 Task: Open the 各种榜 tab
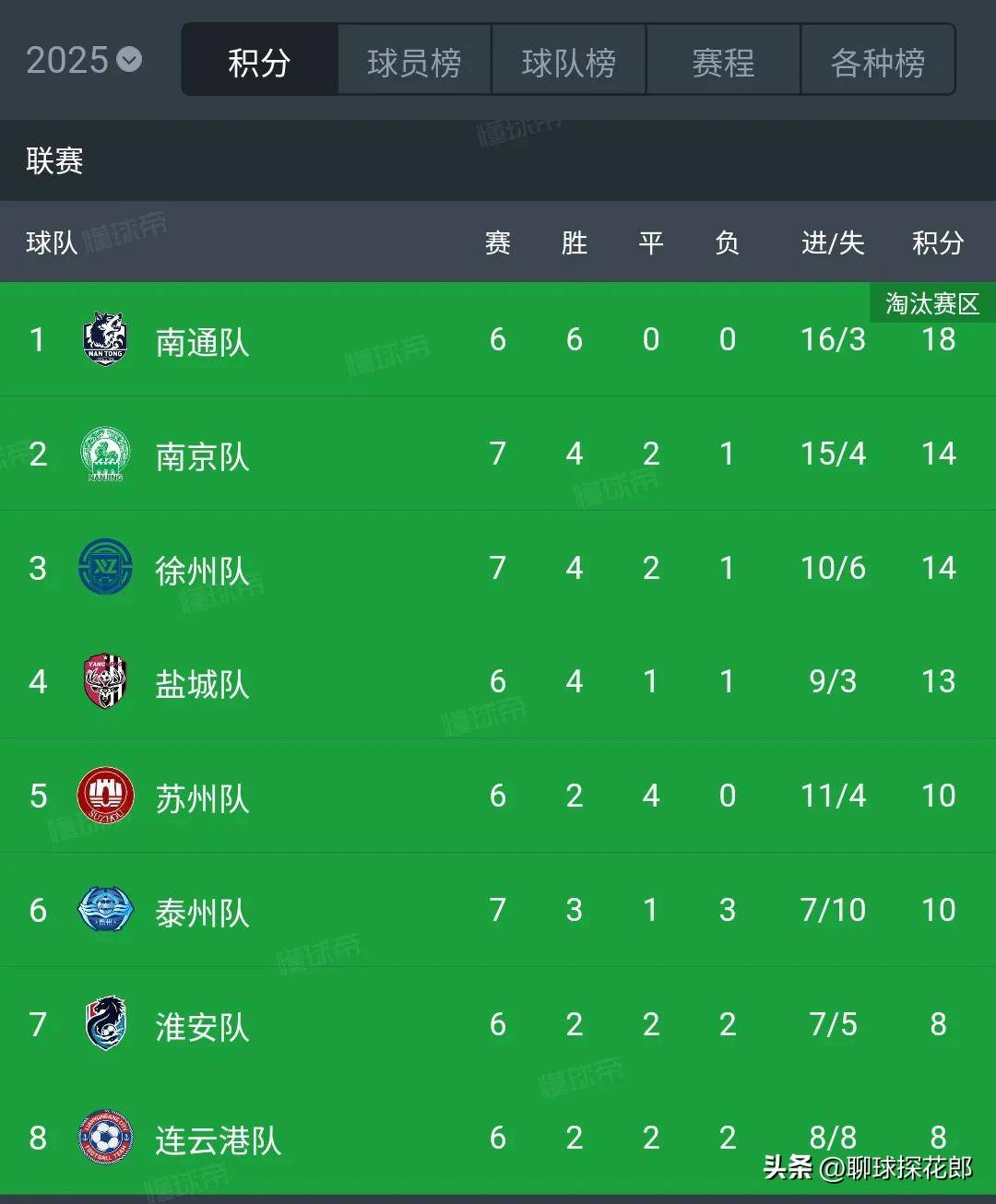(x=878, y=61)
